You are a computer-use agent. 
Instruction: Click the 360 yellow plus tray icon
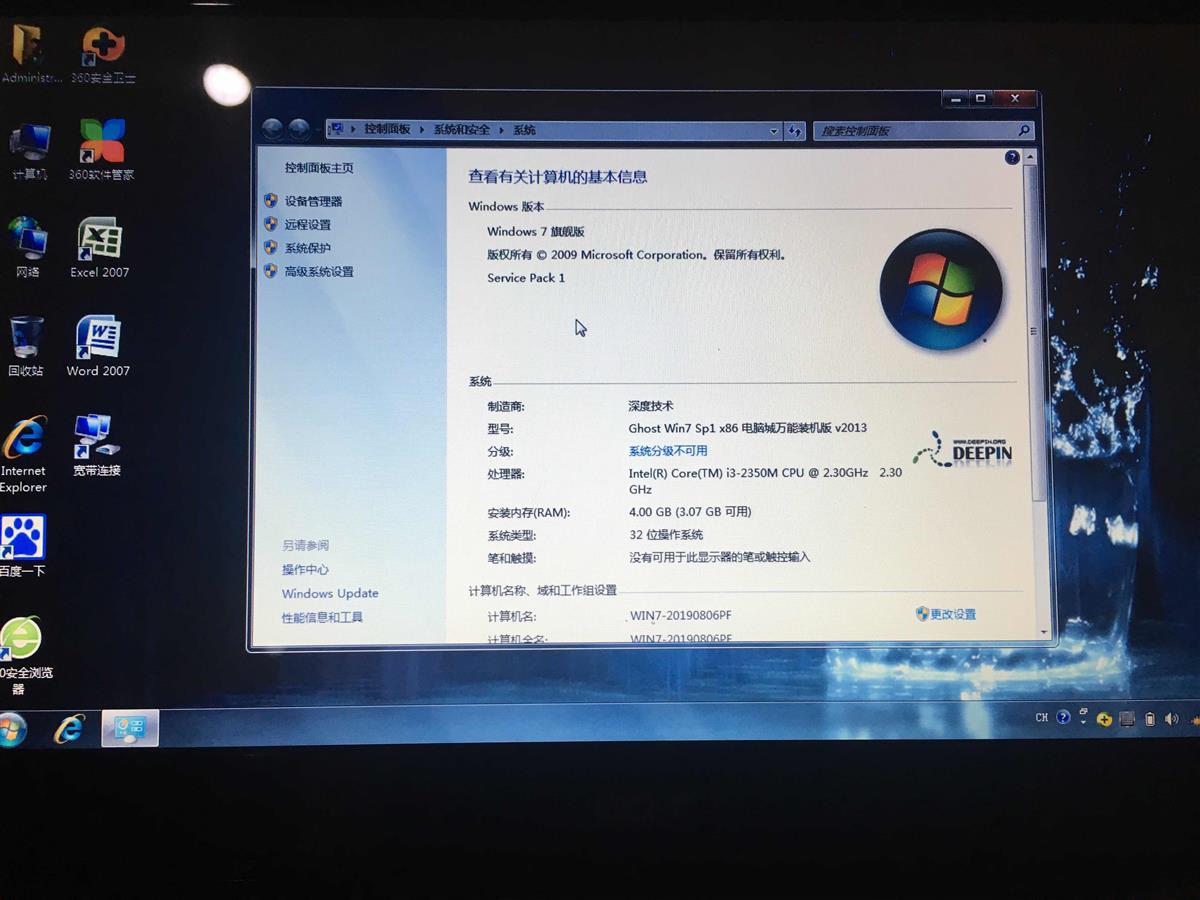(1104, 719)
